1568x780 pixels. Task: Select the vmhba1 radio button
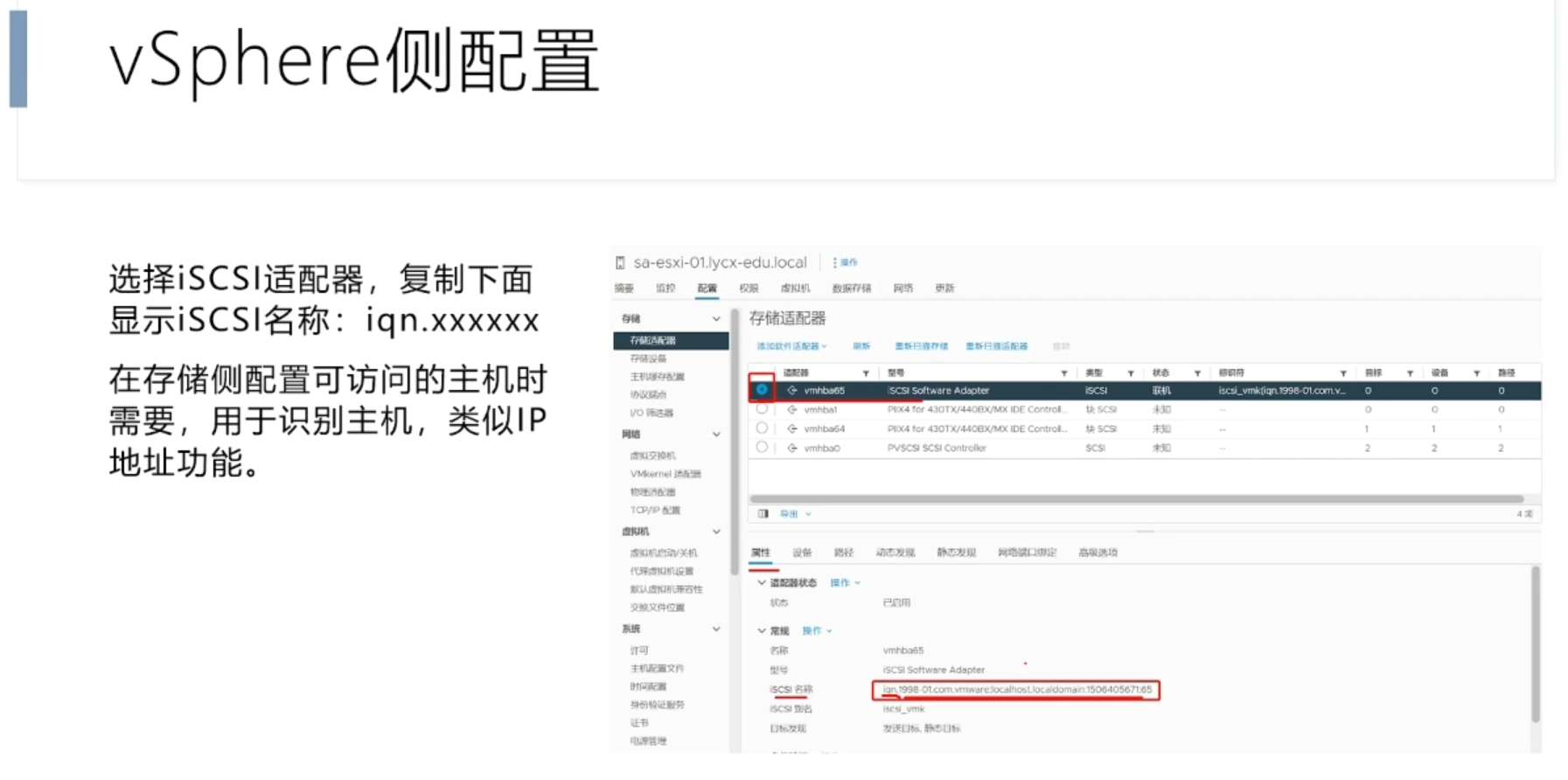[762, 408]
